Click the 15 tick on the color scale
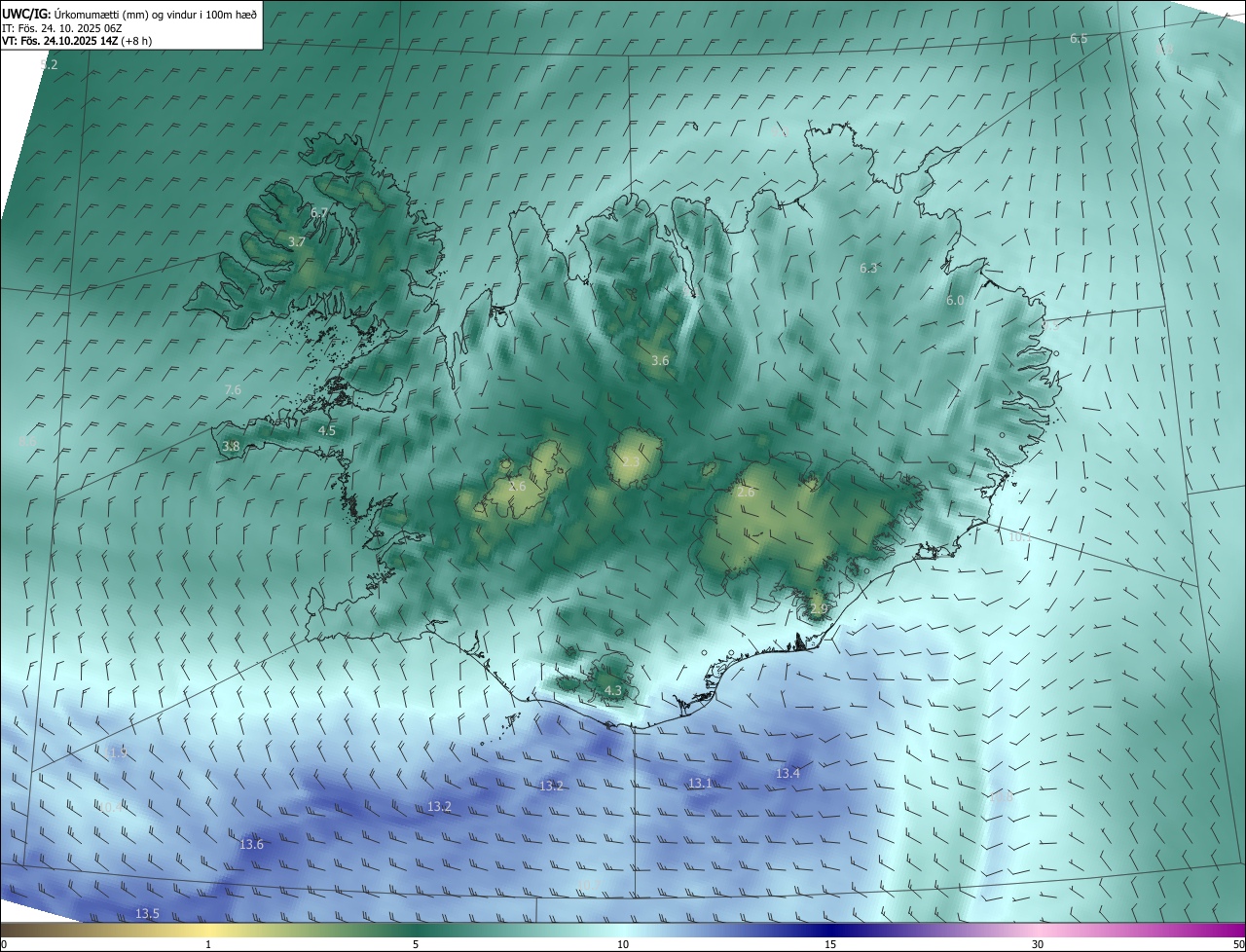The width and height of the screenshot is (1246, 952). click(830, 944)
